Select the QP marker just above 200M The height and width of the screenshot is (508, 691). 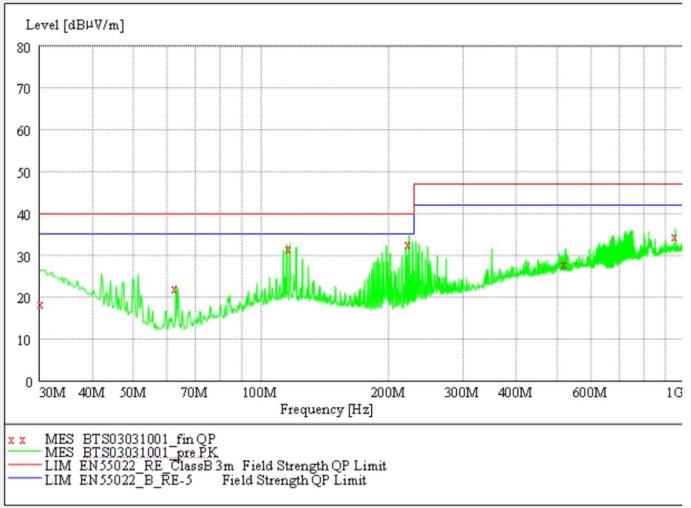click(407, 245)
